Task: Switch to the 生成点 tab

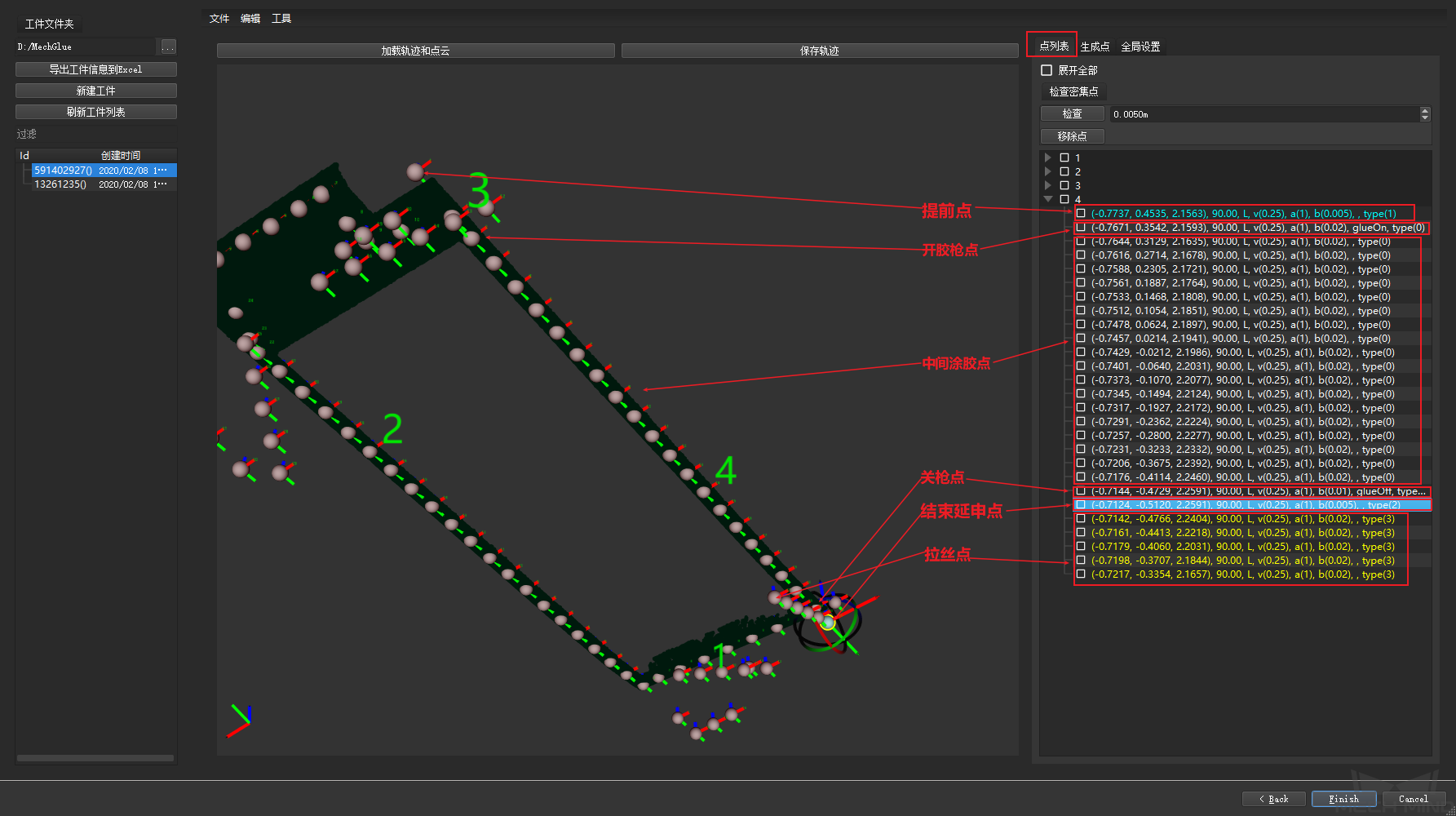Action: point(1095,47)
